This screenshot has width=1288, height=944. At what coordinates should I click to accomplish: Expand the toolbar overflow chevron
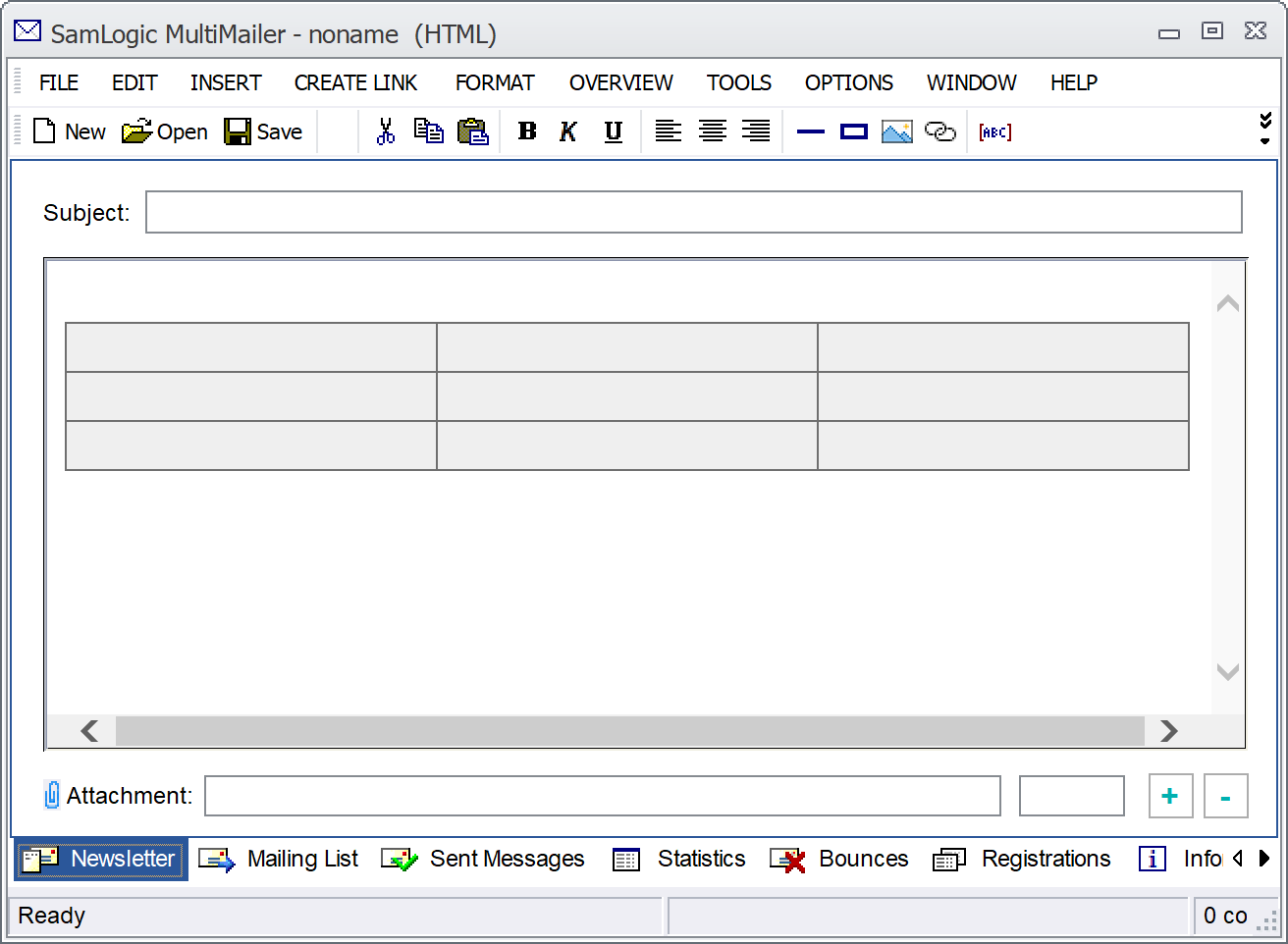click(x=1265, y=129)
